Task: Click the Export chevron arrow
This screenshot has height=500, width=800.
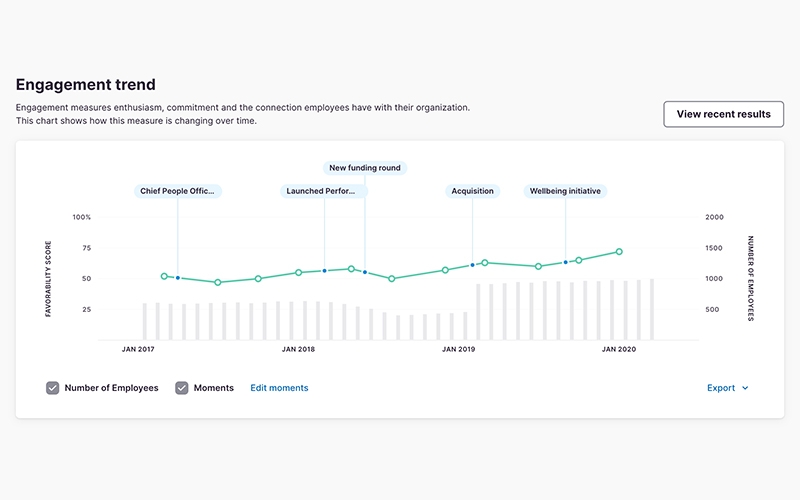Action: tap(745, 388)
